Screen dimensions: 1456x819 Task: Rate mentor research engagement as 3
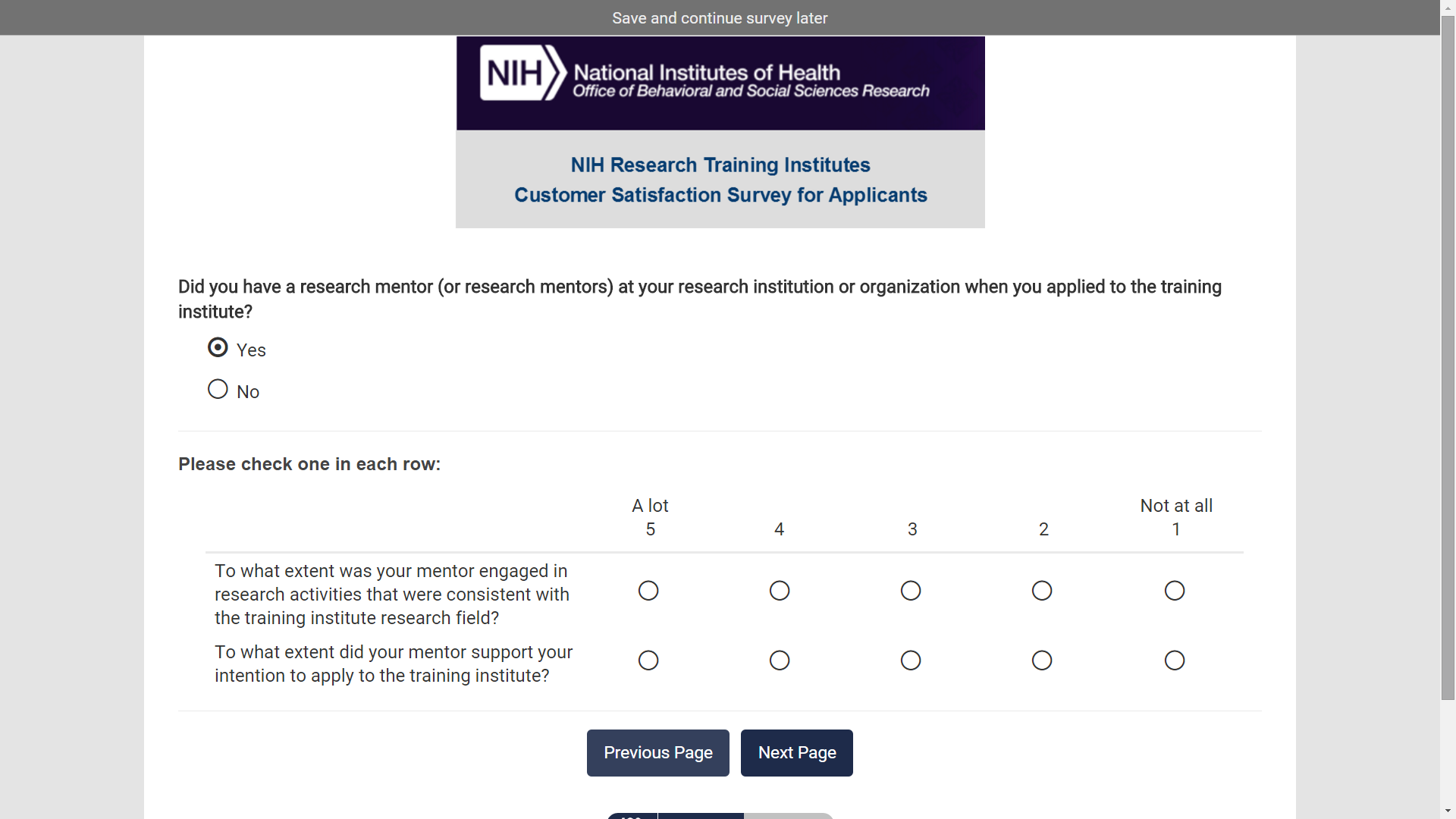[x=911, y=591]
